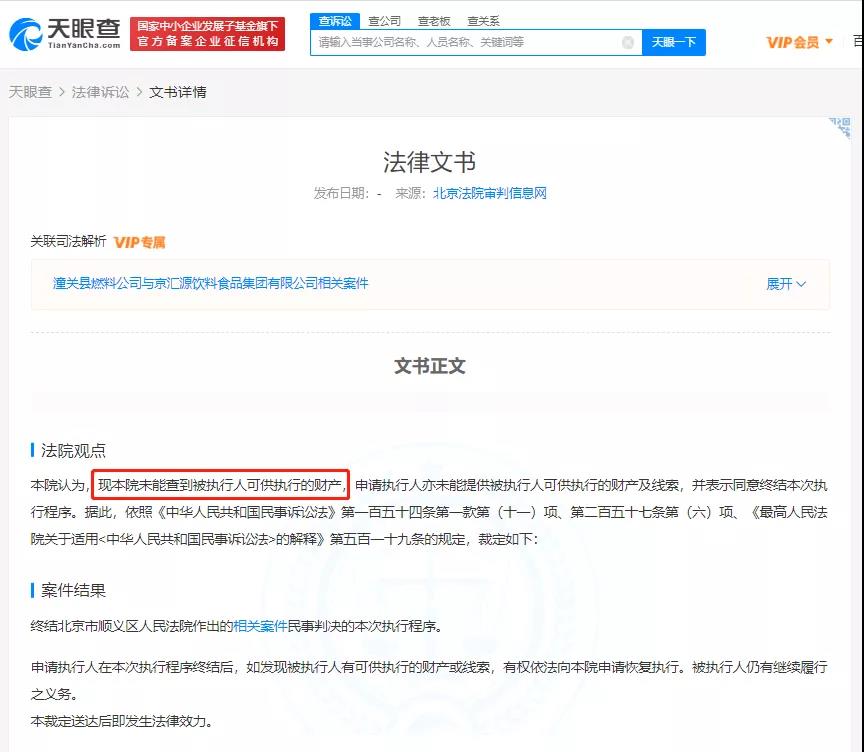Open the VIP会员 dropdown menu

(x=799, y=42)
